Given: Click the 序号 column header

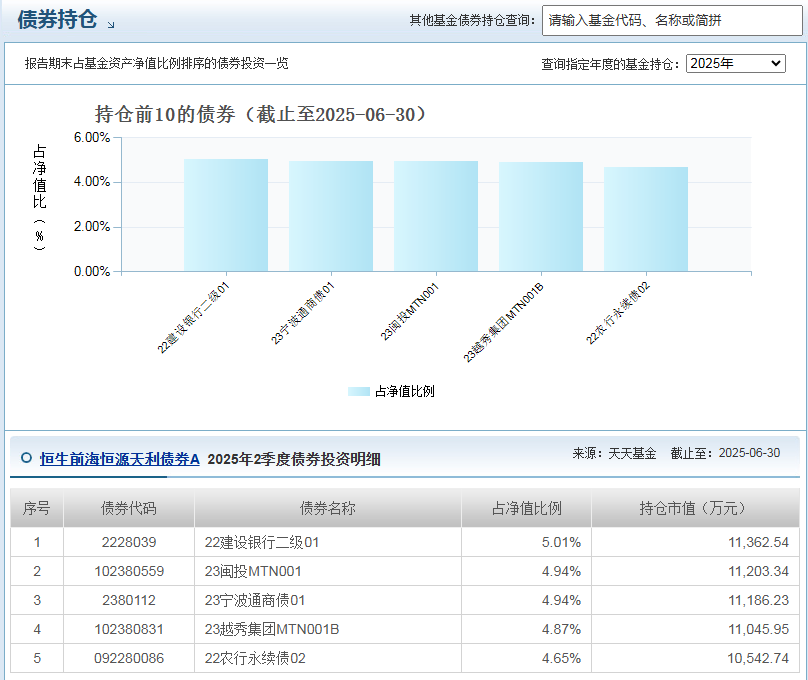Looking at the screenshot, I should coord(37,508).
